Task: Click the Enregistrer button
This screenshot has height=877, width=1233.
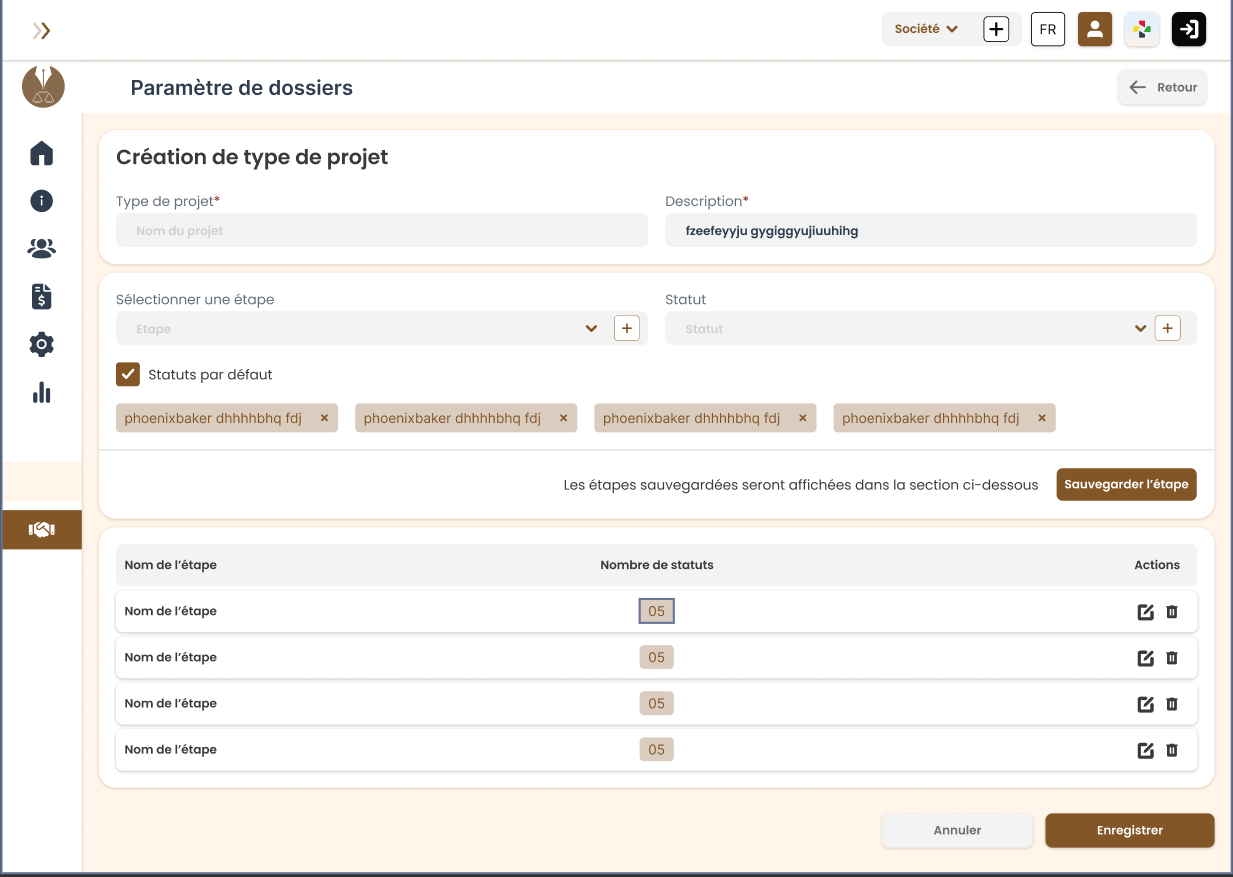Action: 1130,830
